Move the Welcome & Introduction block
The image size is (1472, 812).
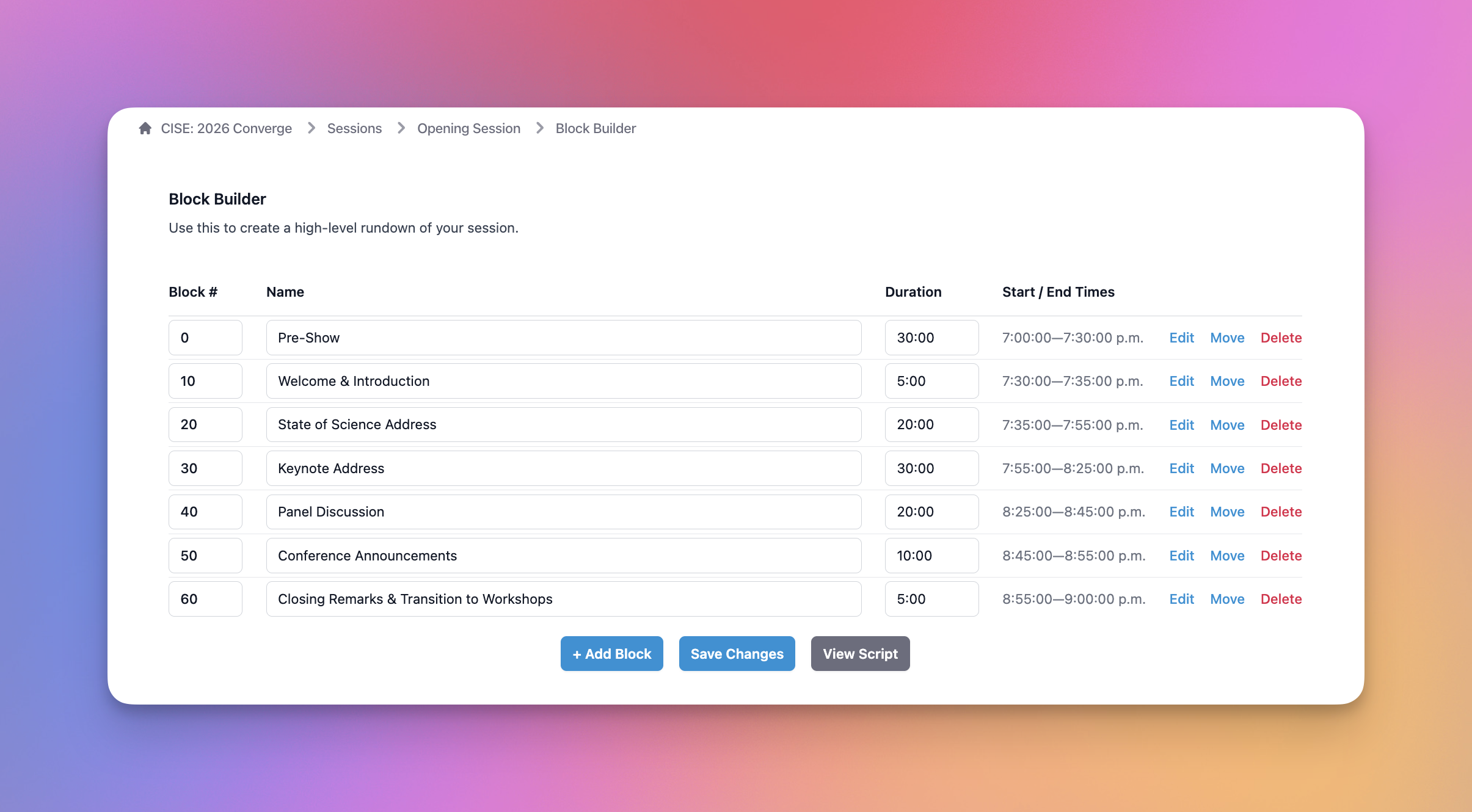point(1227,381)
